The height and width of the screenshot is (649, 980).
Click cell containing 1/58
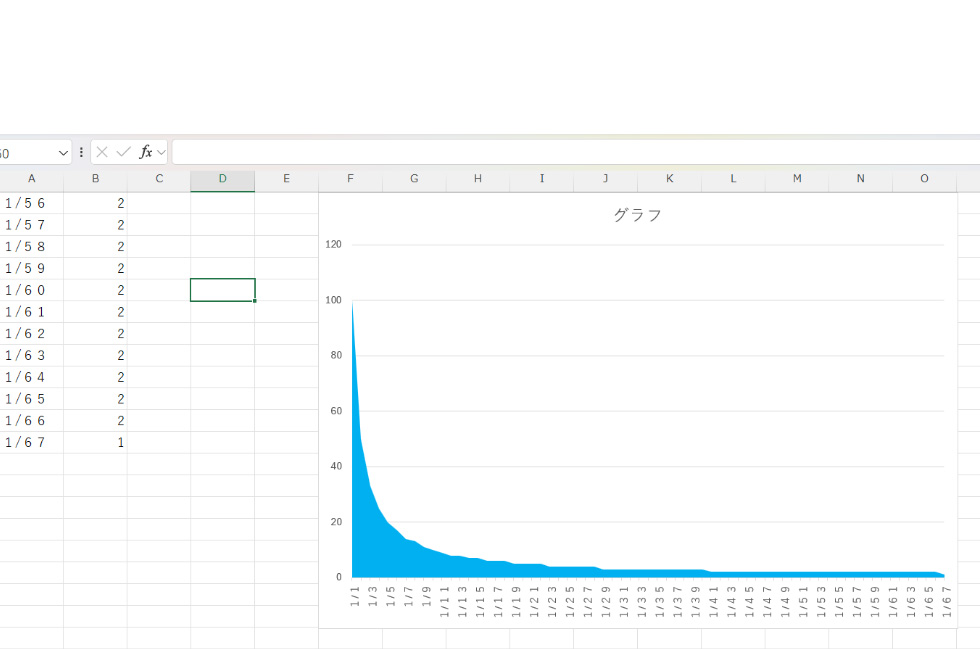[x=31, y=246]
